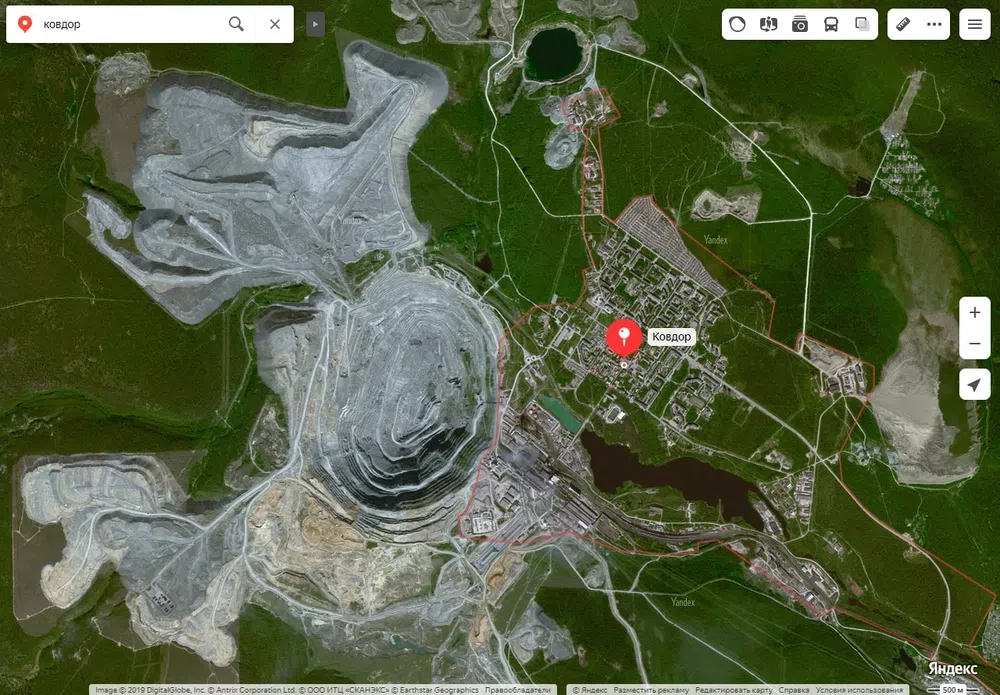
Task: Zoom in with the plus button
Action: (975, 312)
